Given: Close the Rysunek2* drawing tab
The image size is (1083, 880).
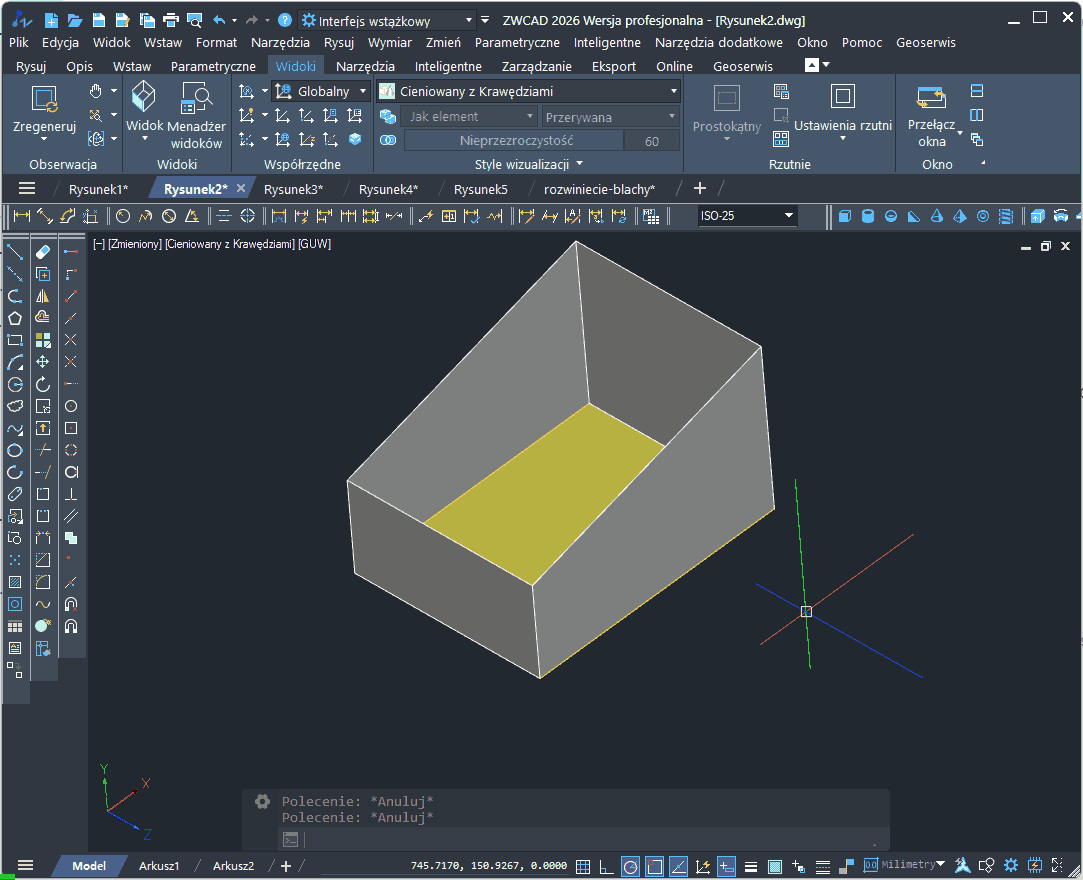Looking at the screenshot, I should pyautogui.click(x=241, y=188).
